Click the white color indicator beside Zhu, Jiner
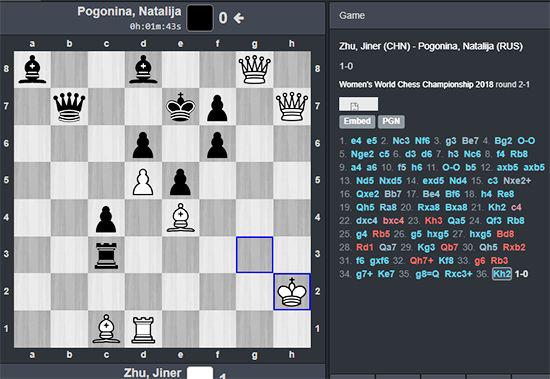The width and height of the screenshot is (550, 379). click(x=200, y=373)
